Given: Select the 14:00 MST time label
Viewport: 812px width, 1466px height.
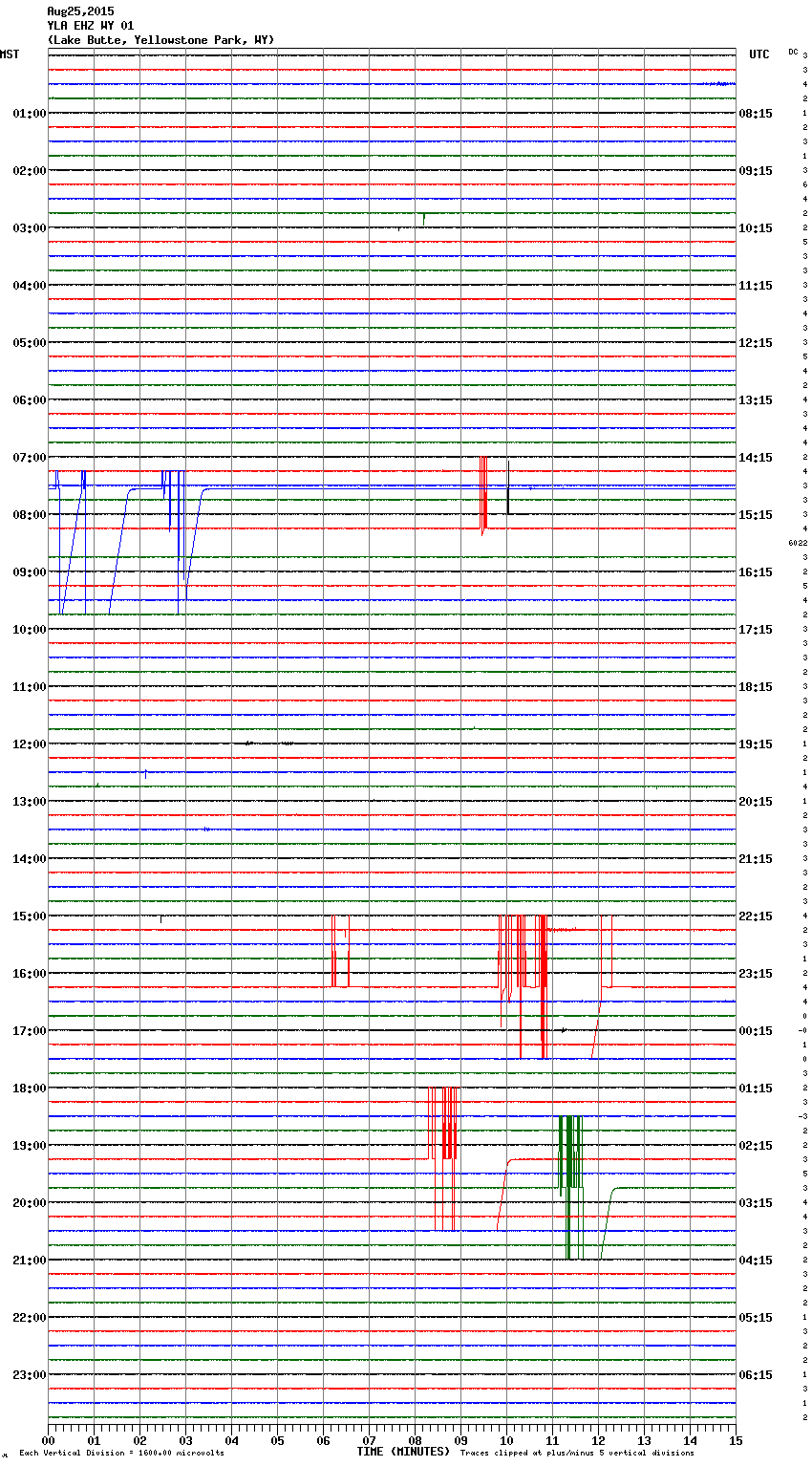Looking at the screenshot, I should click(29, 858).
